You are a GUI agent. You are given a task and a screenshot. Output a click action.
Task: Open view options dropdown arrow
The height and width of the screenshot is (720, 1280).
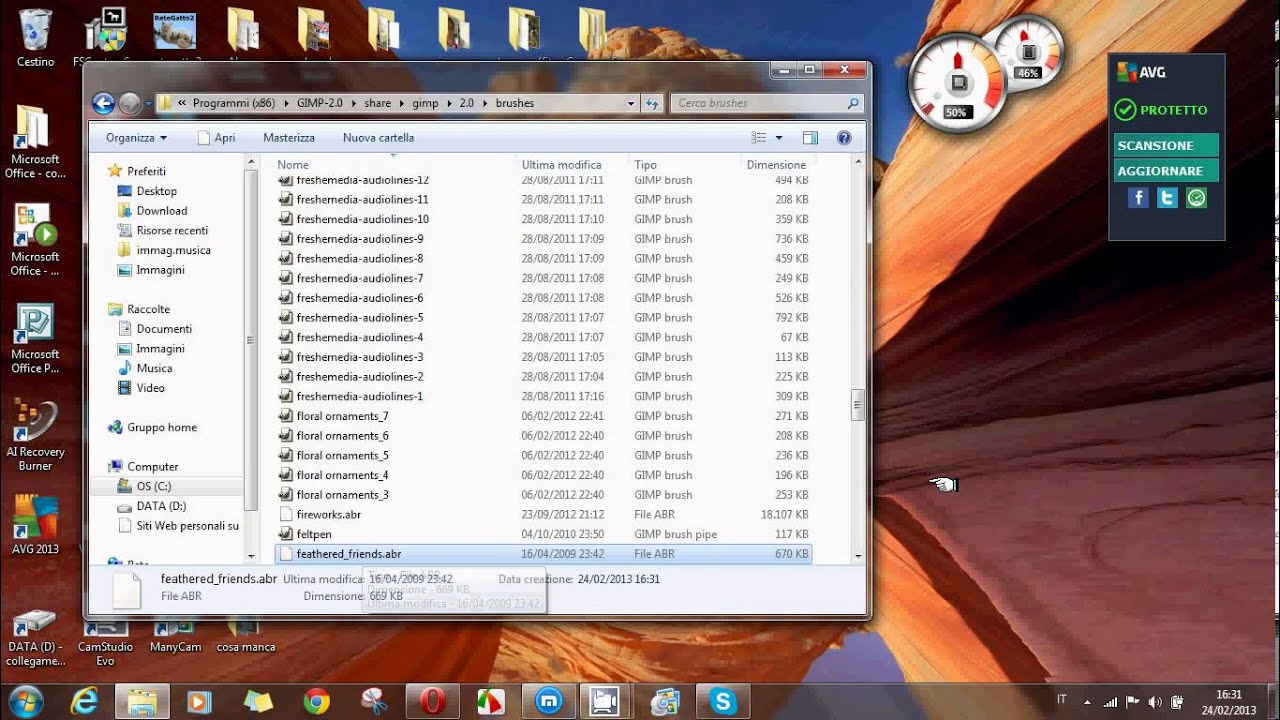coord(779,138)
